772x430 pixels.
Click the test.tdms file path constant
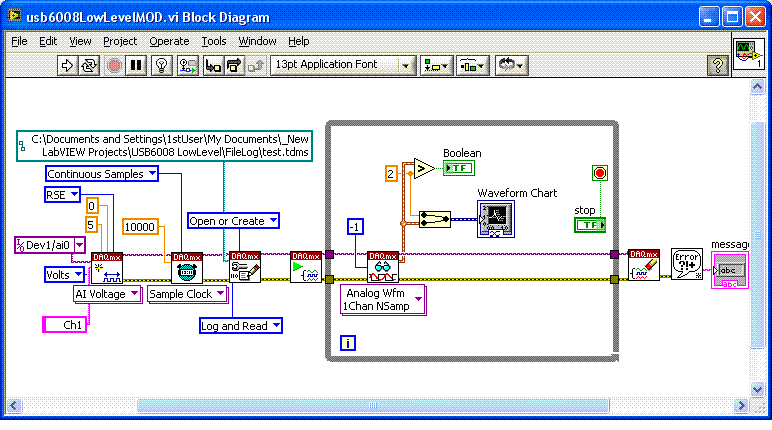tap(164, 146)
